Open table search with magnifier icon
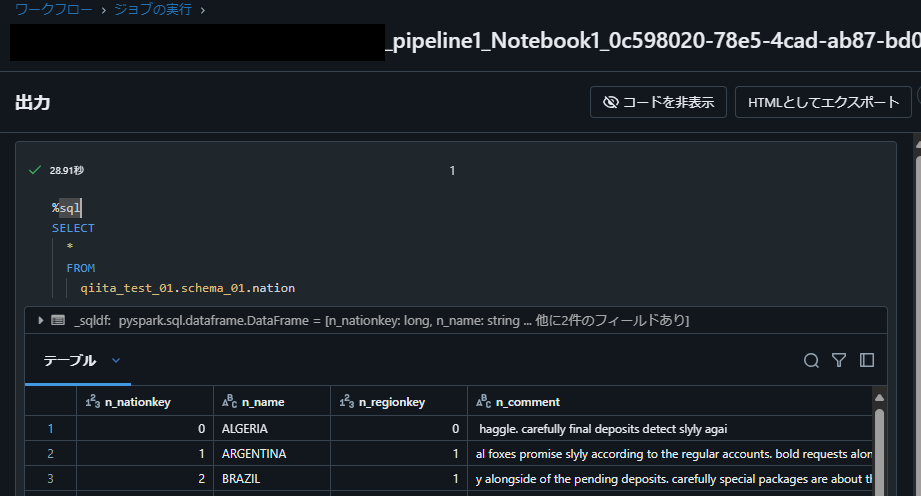Viewport: 921px width, 496px height. (811, 360)
